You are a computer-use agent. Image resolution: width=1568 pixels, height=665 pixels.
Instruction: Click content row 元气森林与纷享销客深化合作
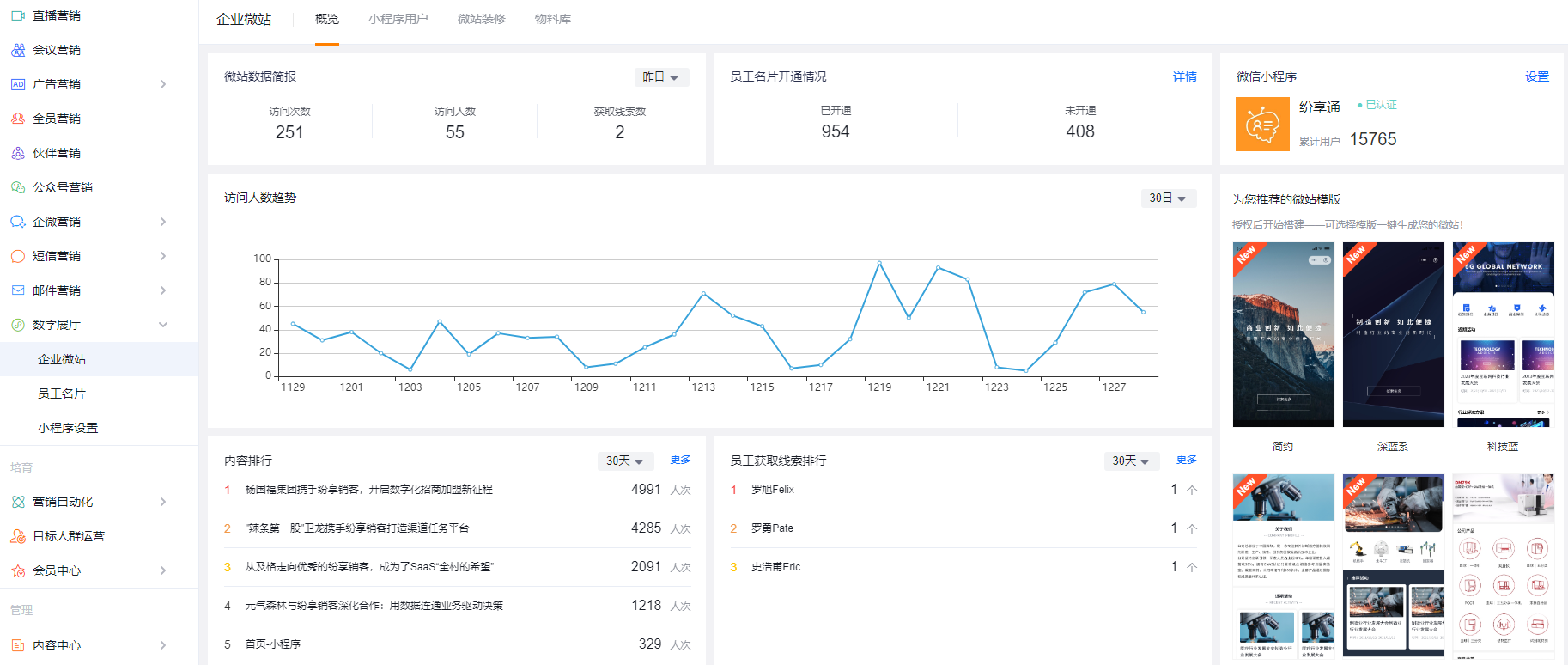(x=457, y=606)
